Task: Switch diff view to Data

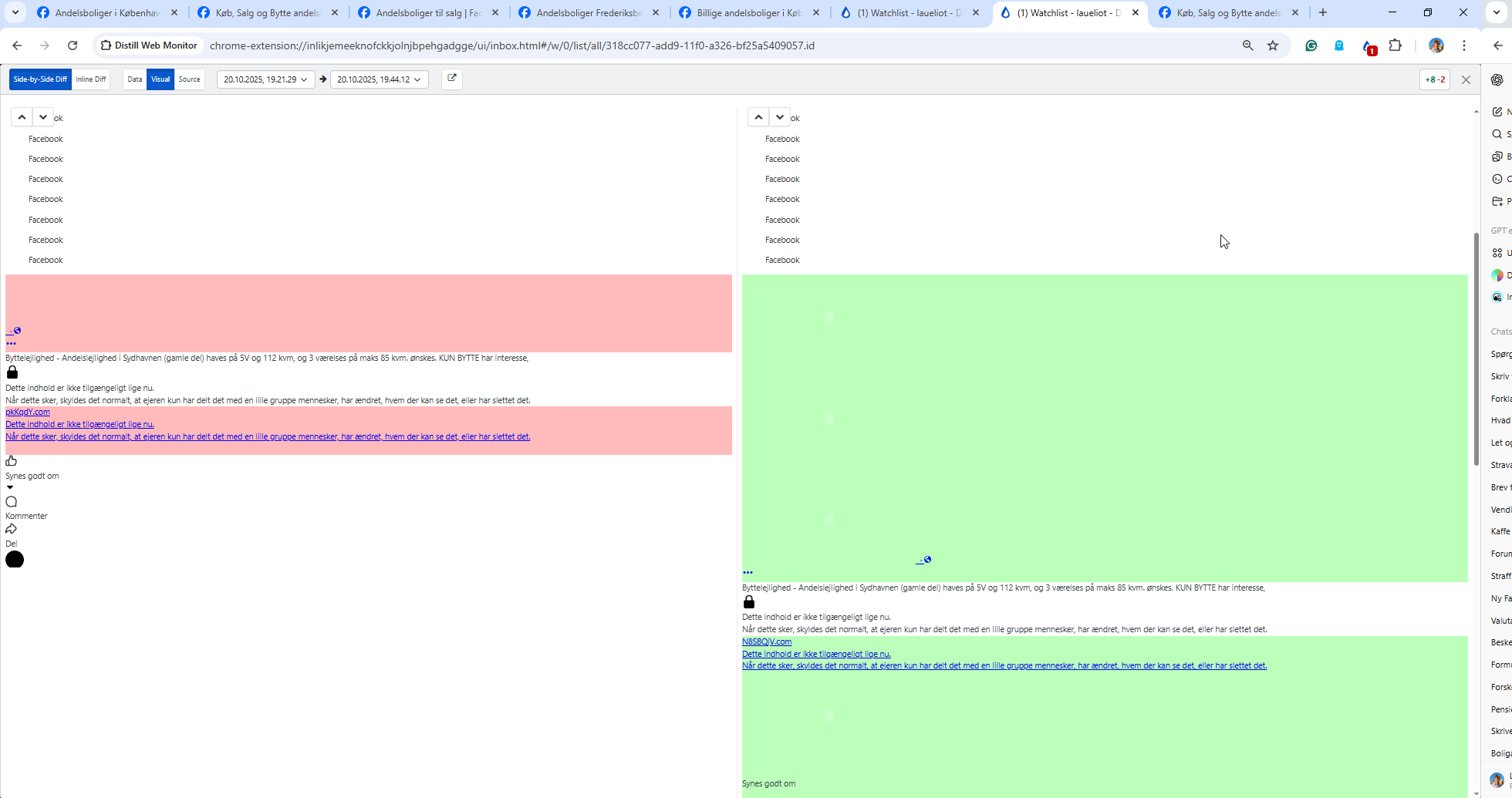Action: click(134, 79)
